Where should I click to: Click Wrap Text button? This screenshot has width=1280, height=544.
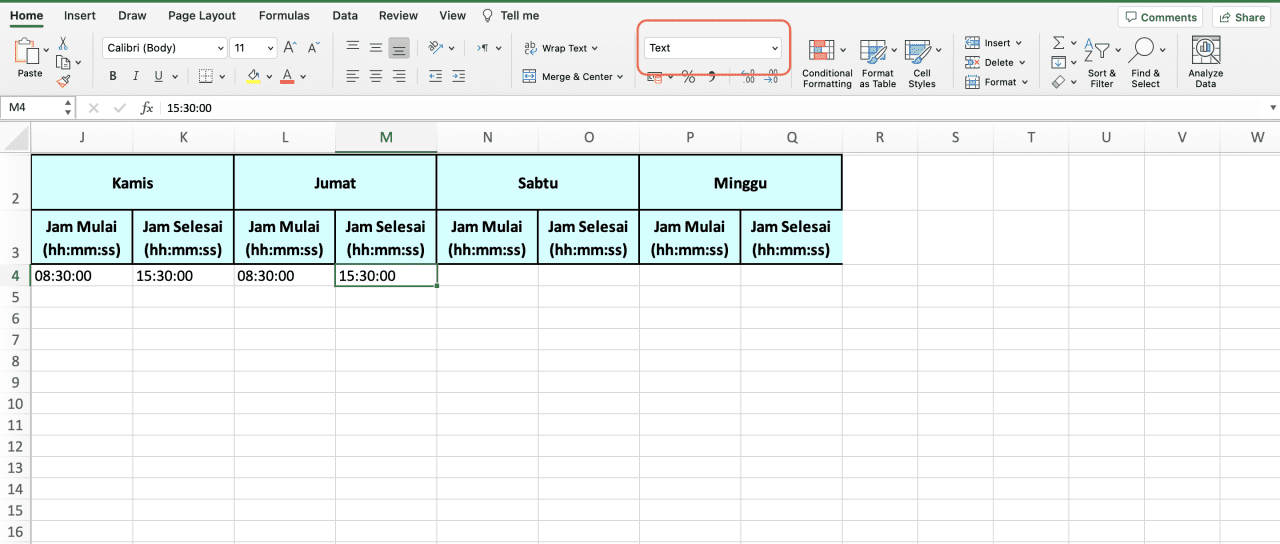click(560, 48)
